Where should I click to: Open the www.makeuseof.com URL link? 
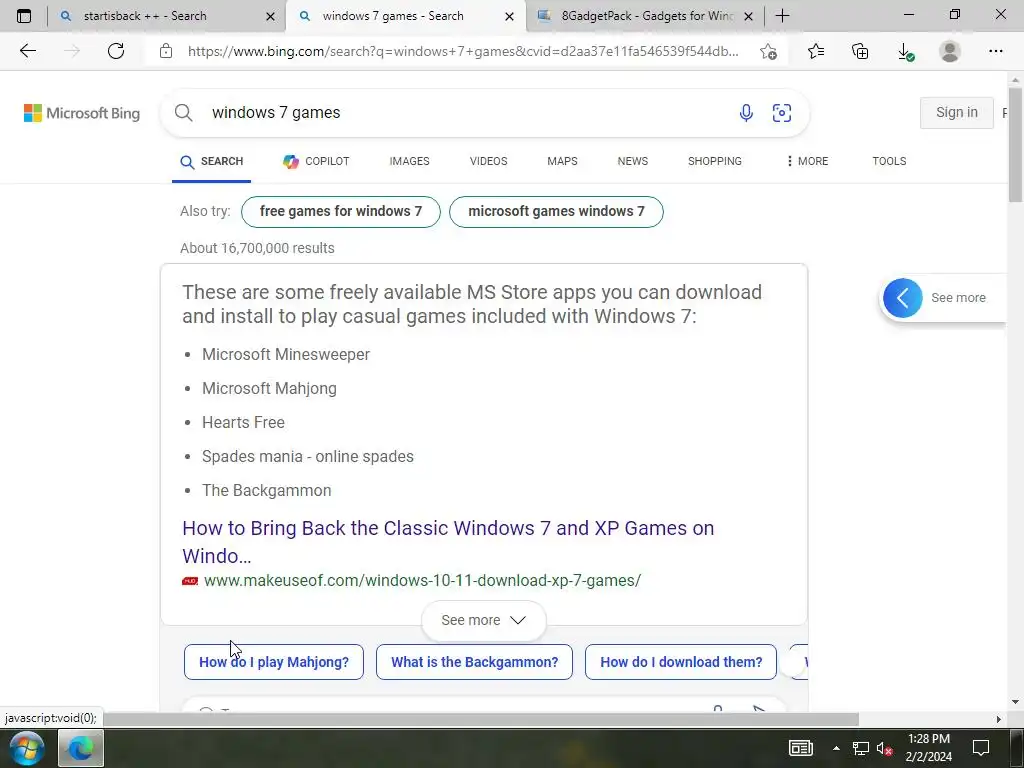[x=423, y=581]
